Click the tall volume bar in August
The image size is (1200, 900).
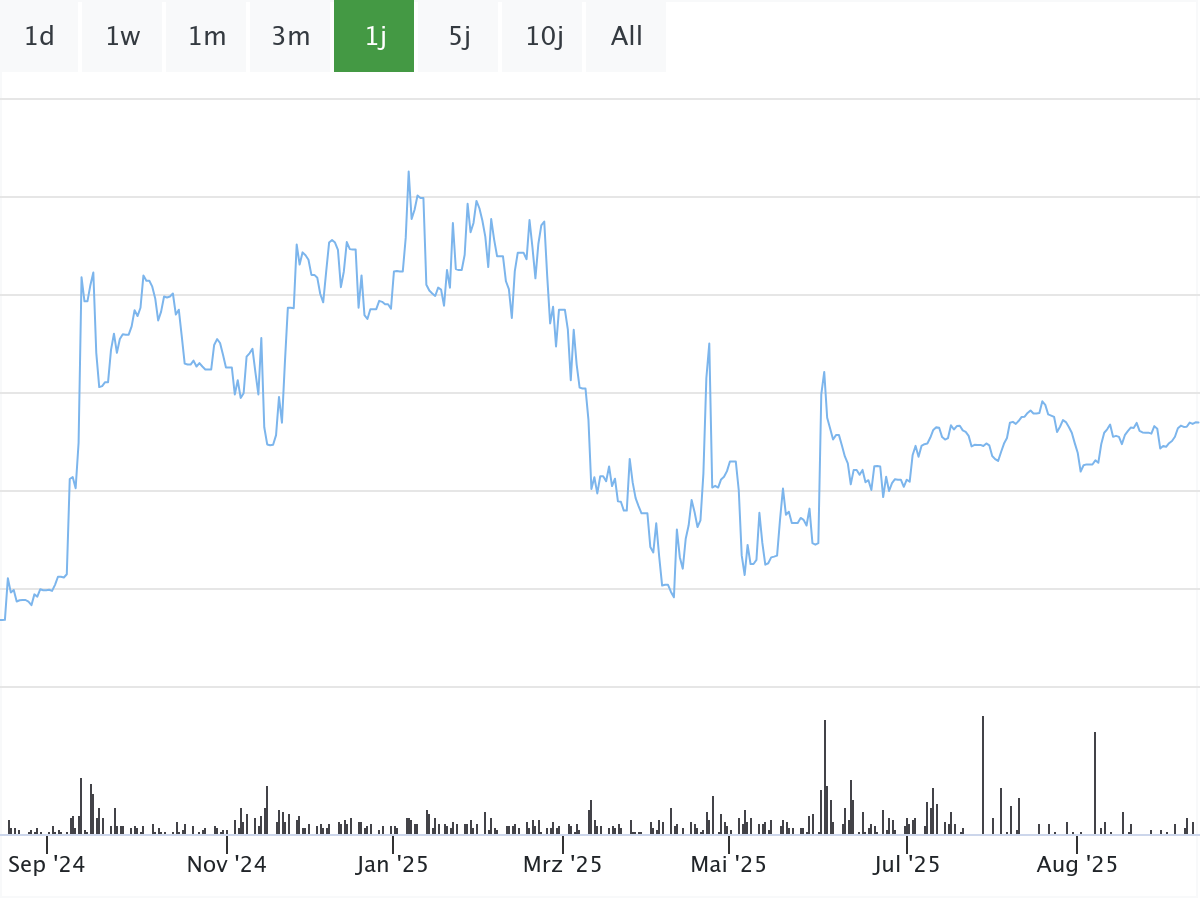1095,782
